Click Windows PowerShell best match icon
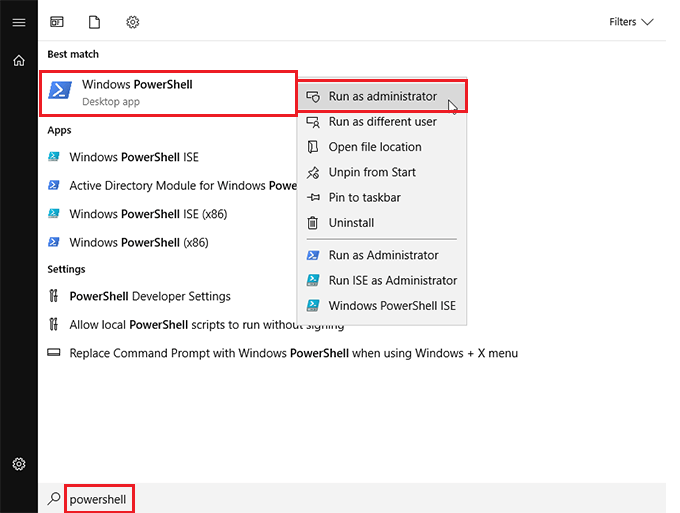680x513 pixels. 60,90
